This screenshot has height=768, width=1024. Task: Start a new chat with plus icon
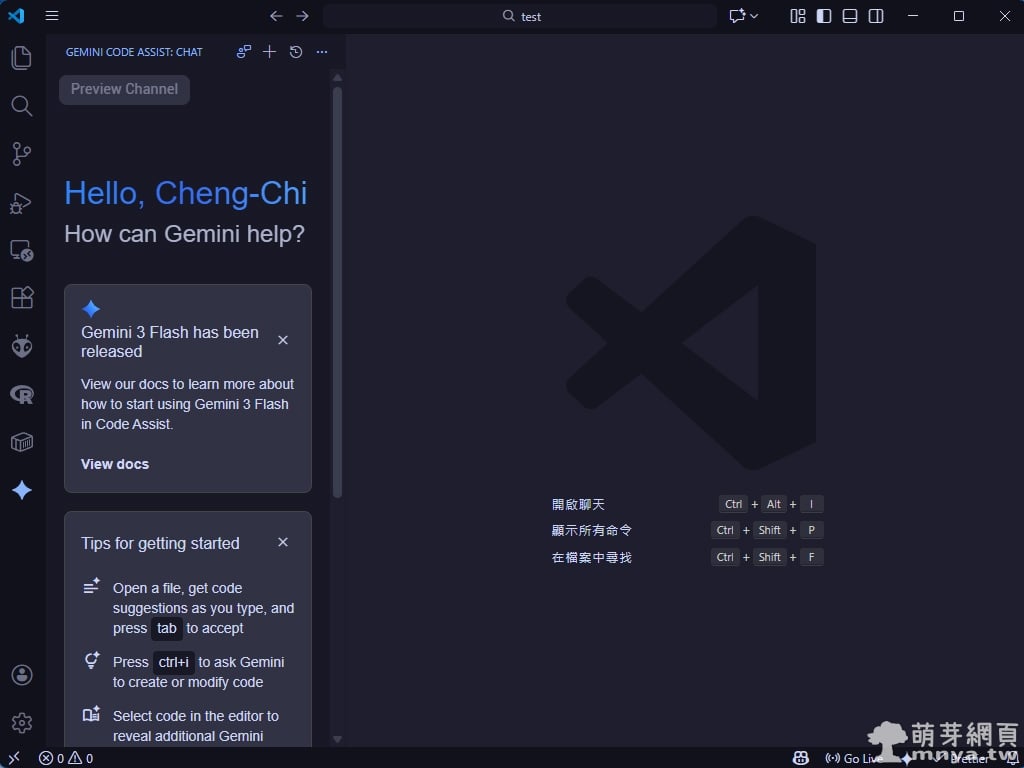click(x=269, y=52)
